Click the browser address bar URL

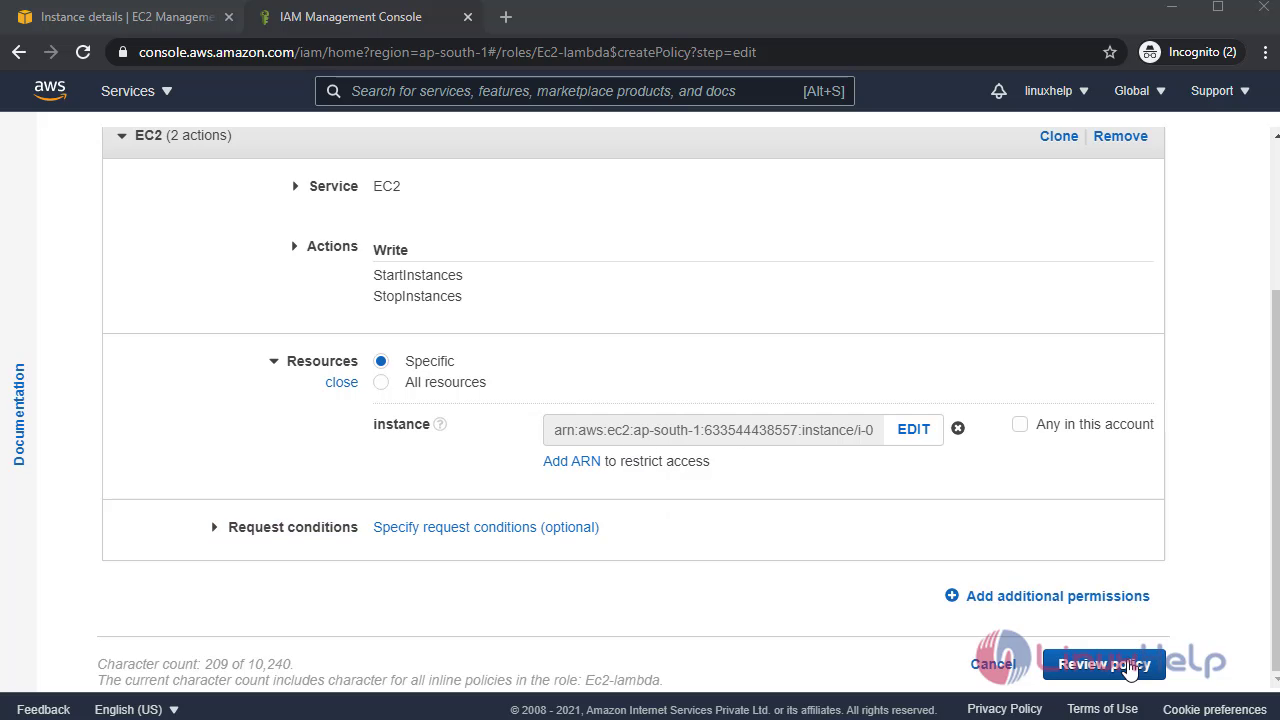point(447,52)
